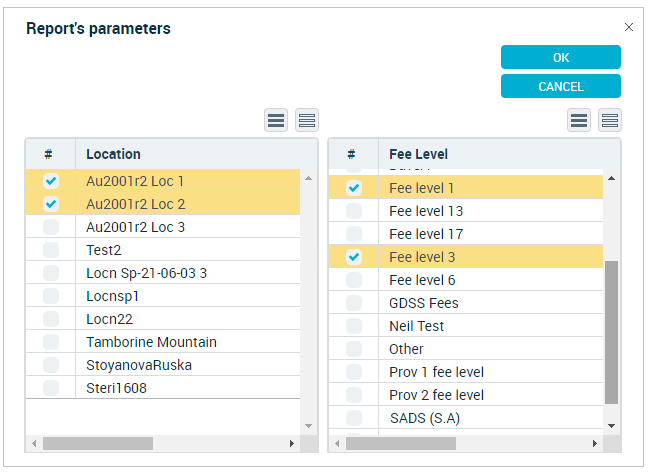Check the Steri1608 checkbox
The height and width of the screenshot is (474, 648).
click(x=51, y=388)
